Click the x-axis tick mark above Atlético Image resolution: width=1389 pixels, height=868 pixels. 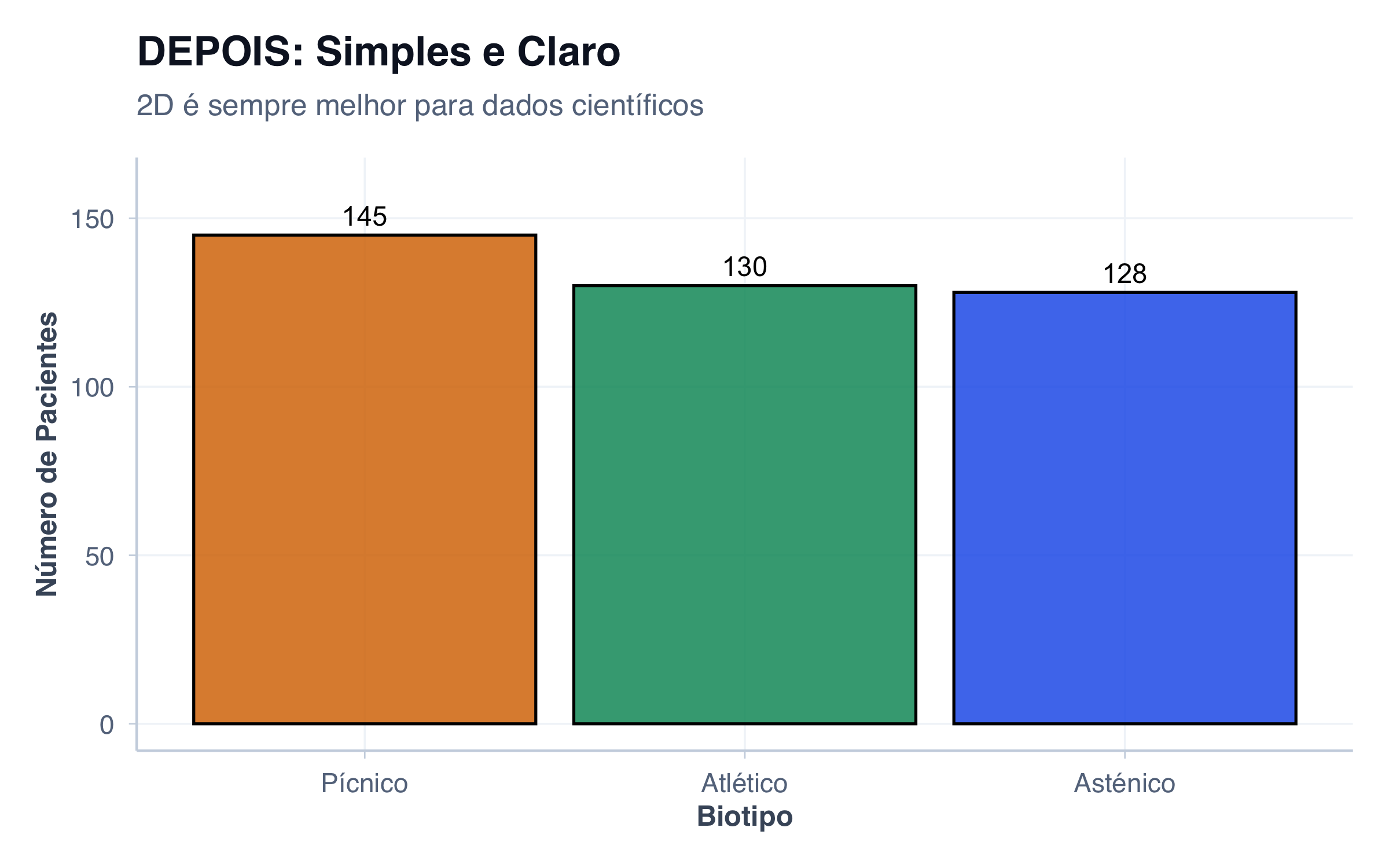744,754
